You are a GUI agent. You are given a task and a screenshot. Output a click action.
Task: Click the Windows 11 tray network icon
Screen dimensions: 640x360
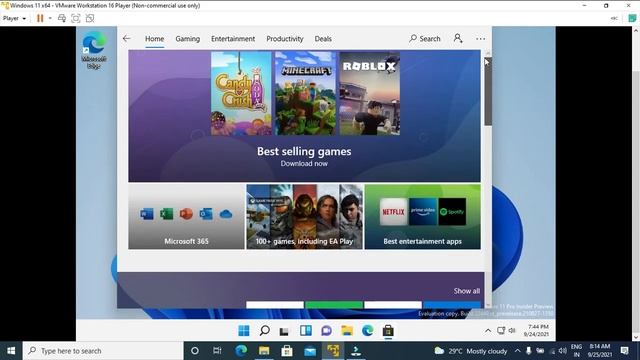(501, 331)
